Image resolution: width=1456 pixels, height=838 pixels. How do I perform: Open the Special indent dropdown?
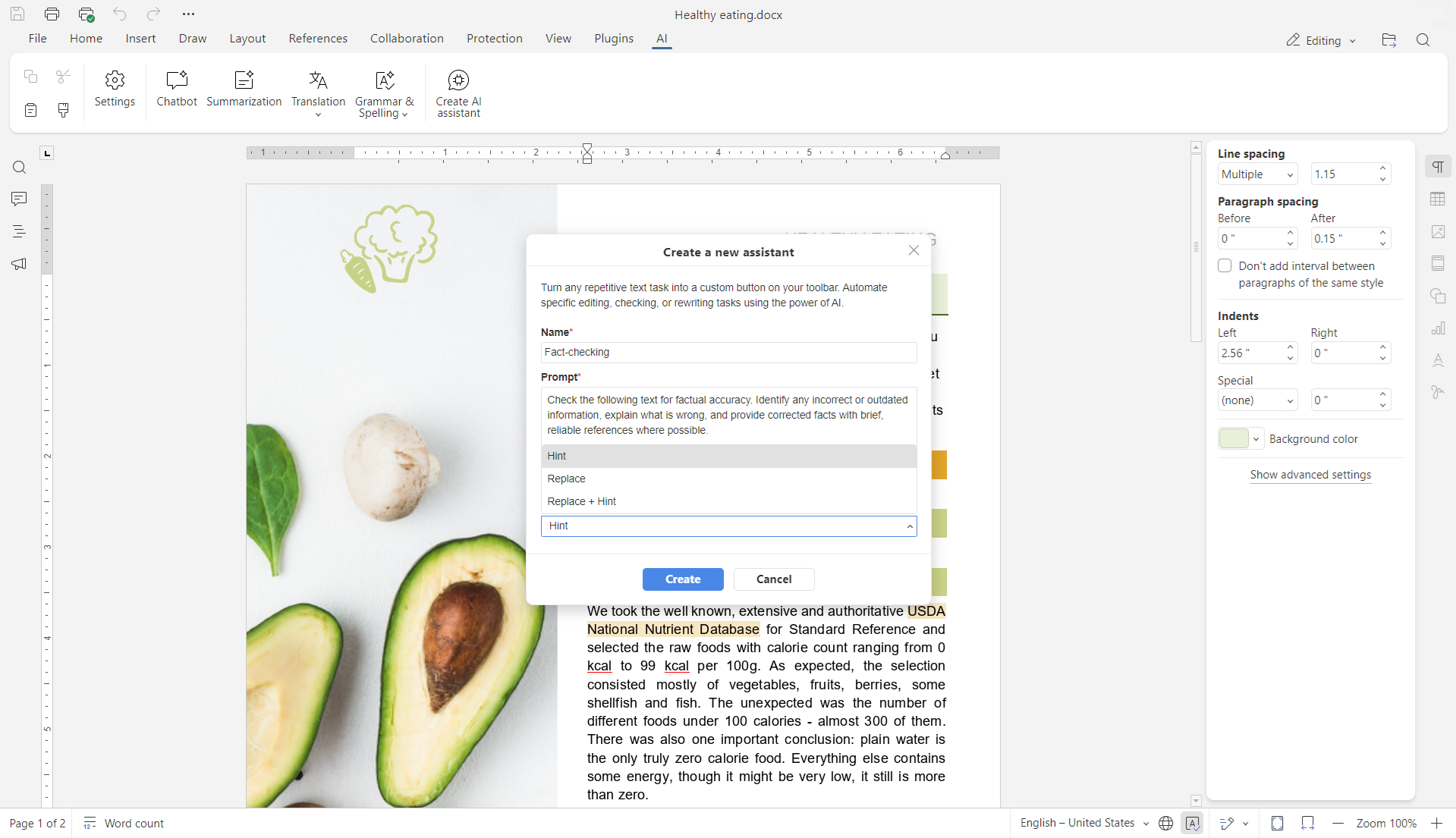(1256, 400)
